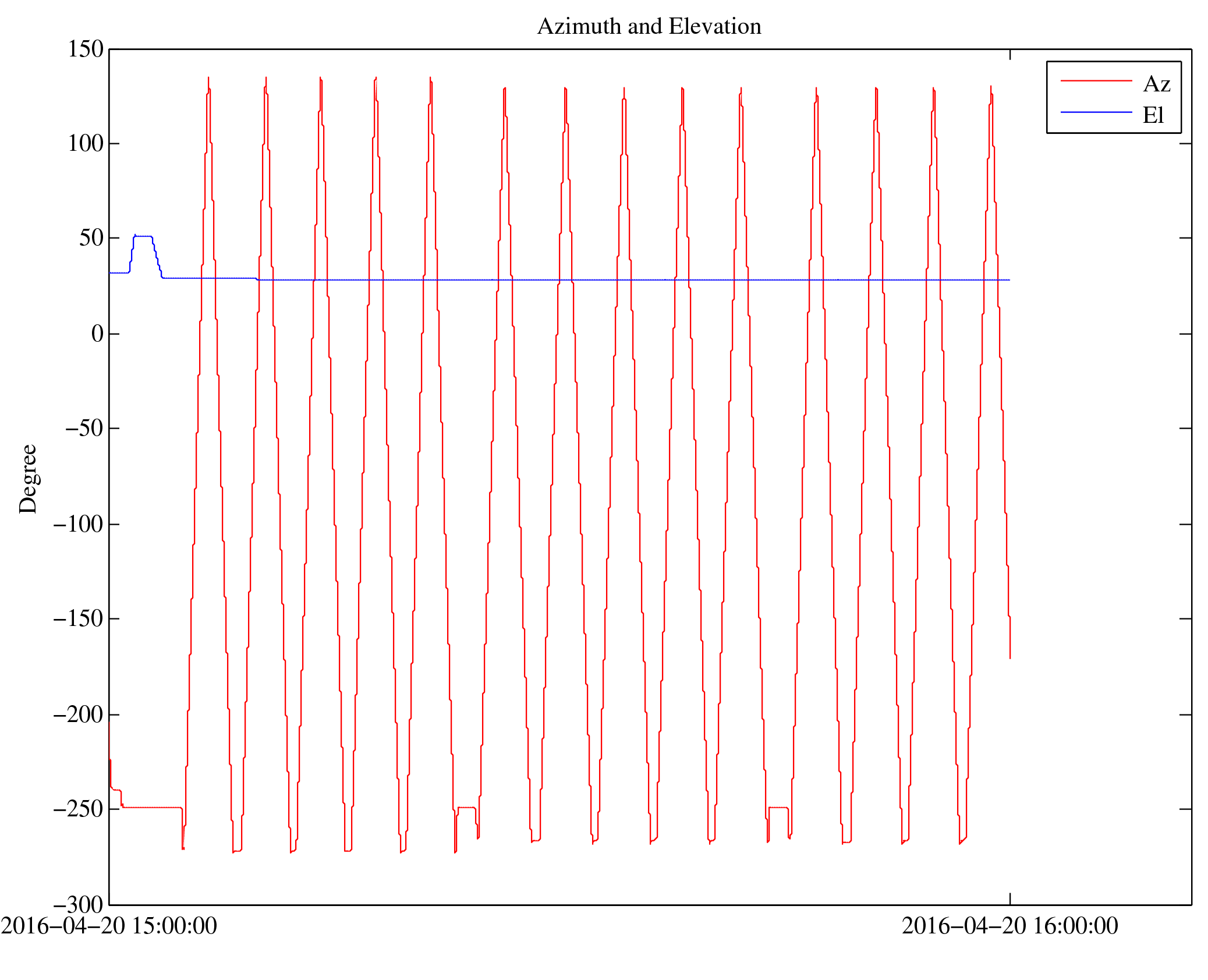Click the −150 y-axis tick label
Screen dimensions: 1208x980
click(78, 618)
